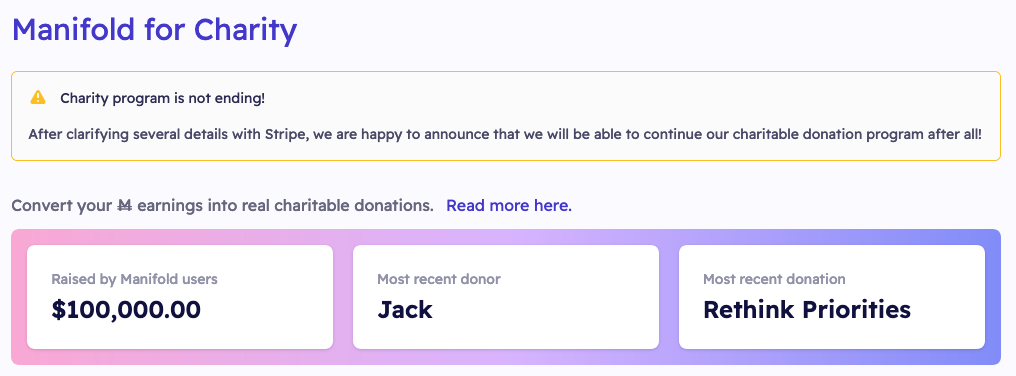Screen dimensions: 1016x376
Task: Select the "Most recent donation" card
Action: 832,297
